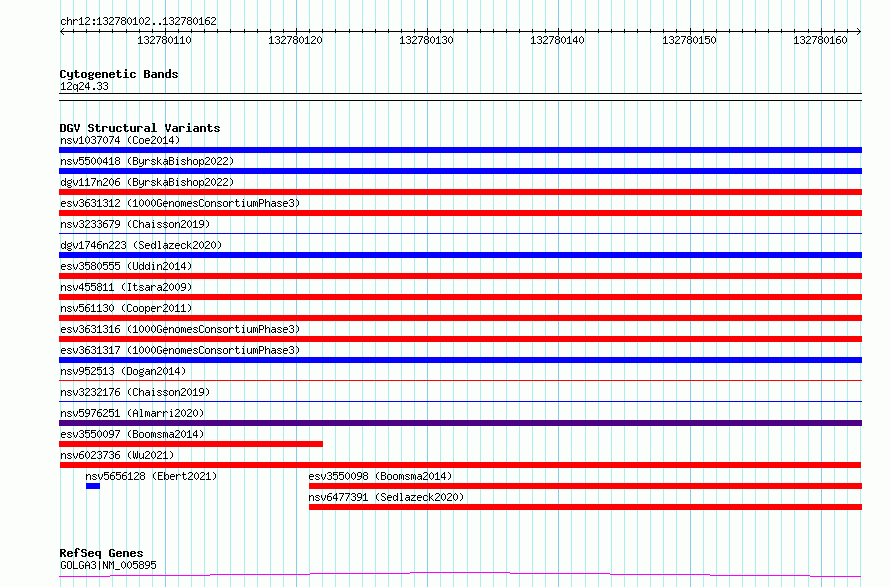
Task: Click ruler position 132780140
Action: coord(557,40)
